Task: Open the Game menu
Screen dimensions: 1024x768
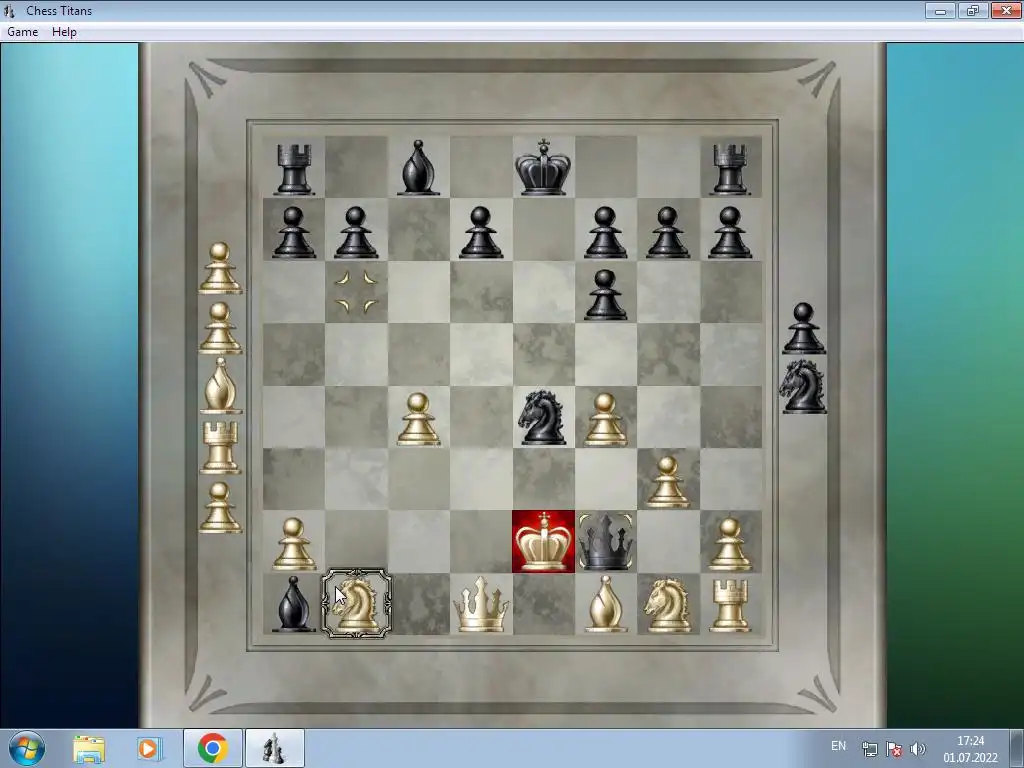Action: coord(22,32)
